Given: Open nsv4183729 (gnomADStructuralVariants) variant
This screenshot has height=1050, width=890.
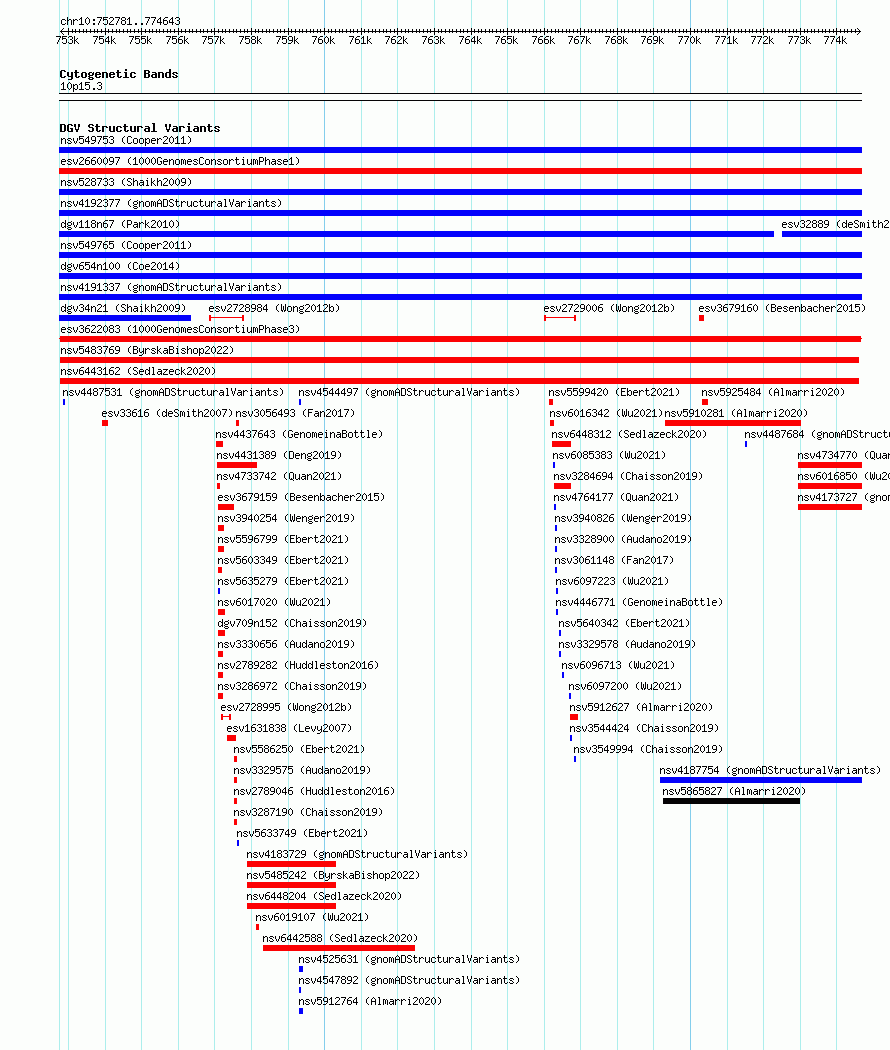Looking at the screenshot, I should coord(357,854).
